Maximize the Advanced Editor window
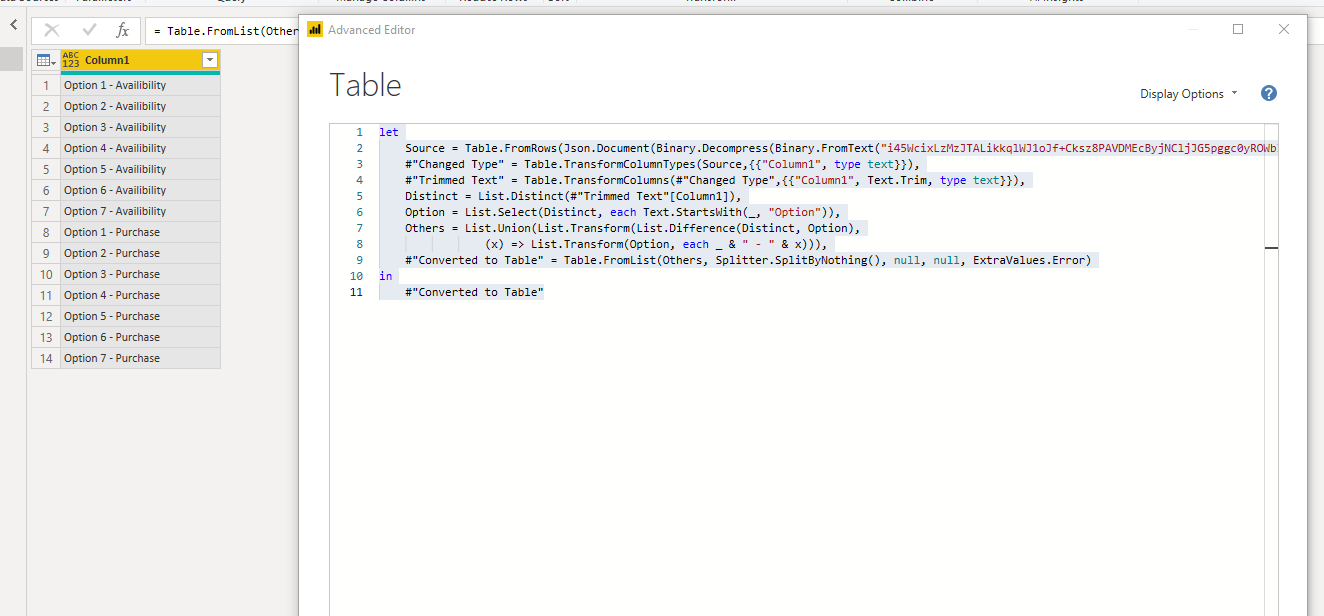Screen dimensions: 1324x616 (x=1238, y=30)
